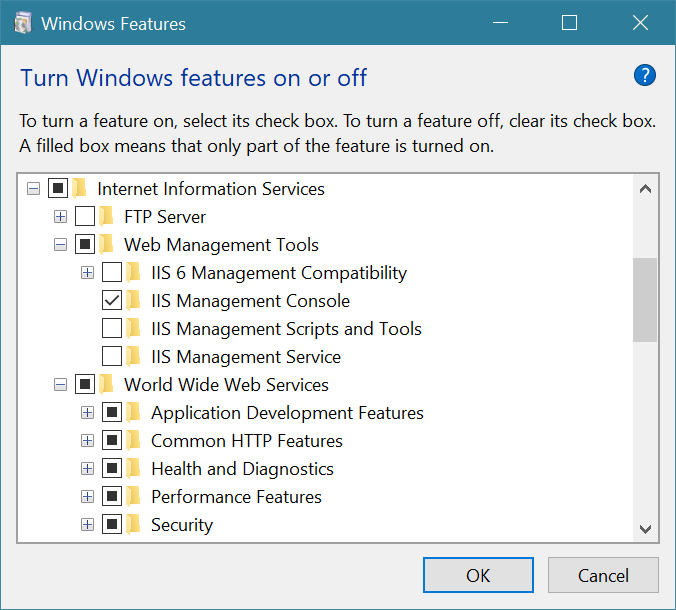Click the FTP Server folder icon
Viewport: 676px width, 610px height.
[x=107, y=217]
